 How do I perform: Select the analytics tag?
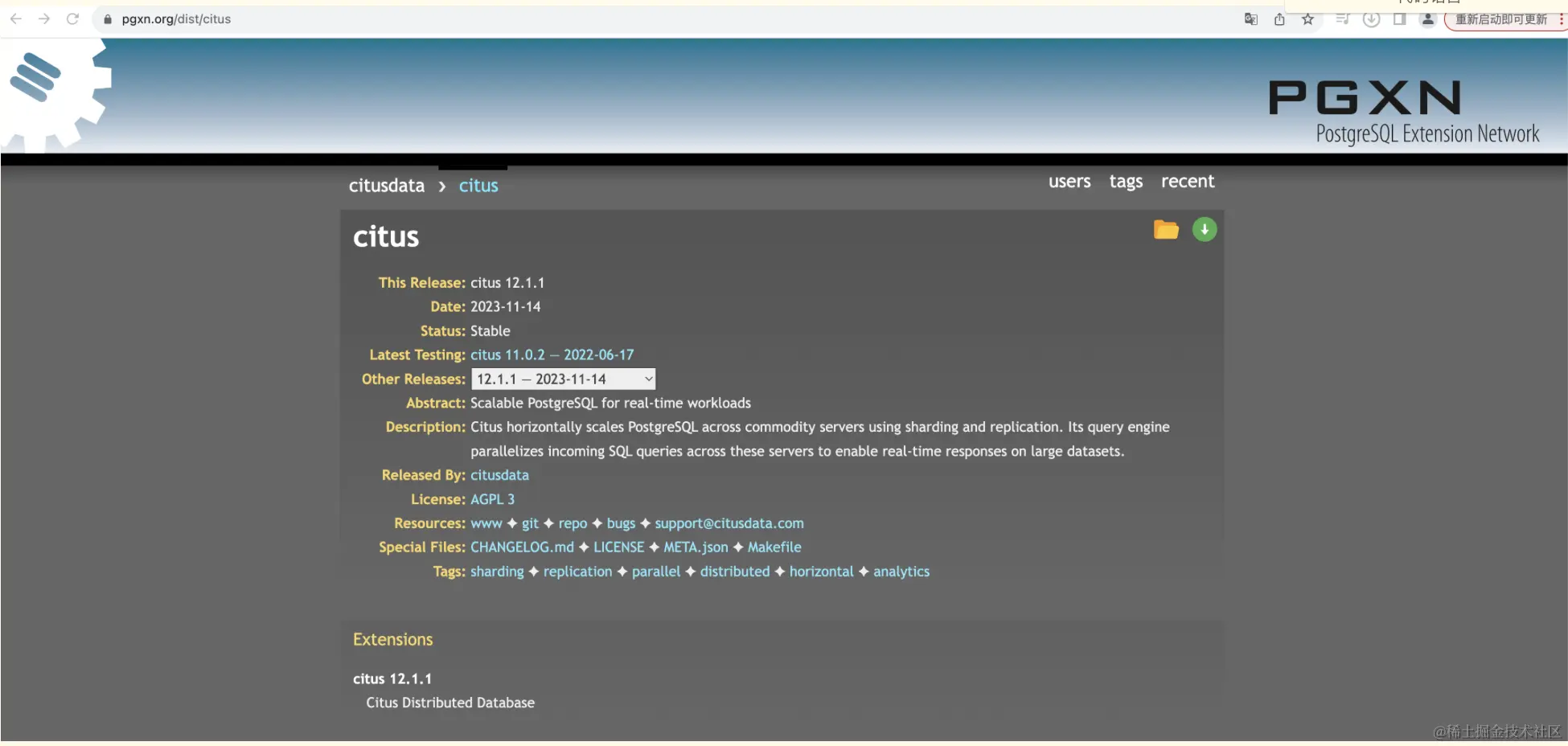point(901,572)
